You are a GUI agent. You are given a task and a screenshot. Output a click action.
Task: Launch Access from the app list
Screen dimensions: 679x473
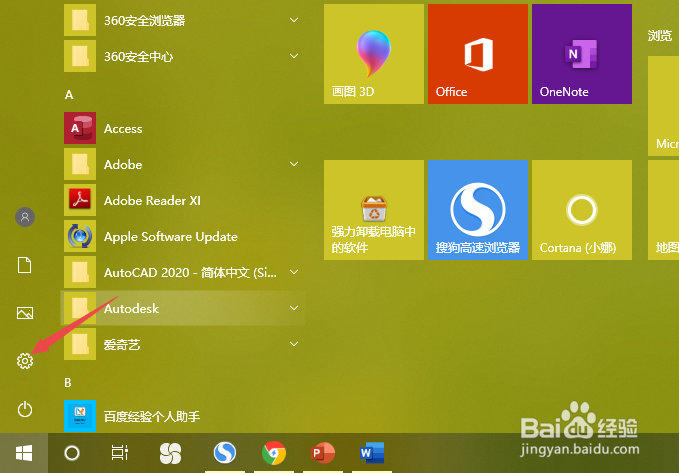pyautogui.click(x=183, y=128)
